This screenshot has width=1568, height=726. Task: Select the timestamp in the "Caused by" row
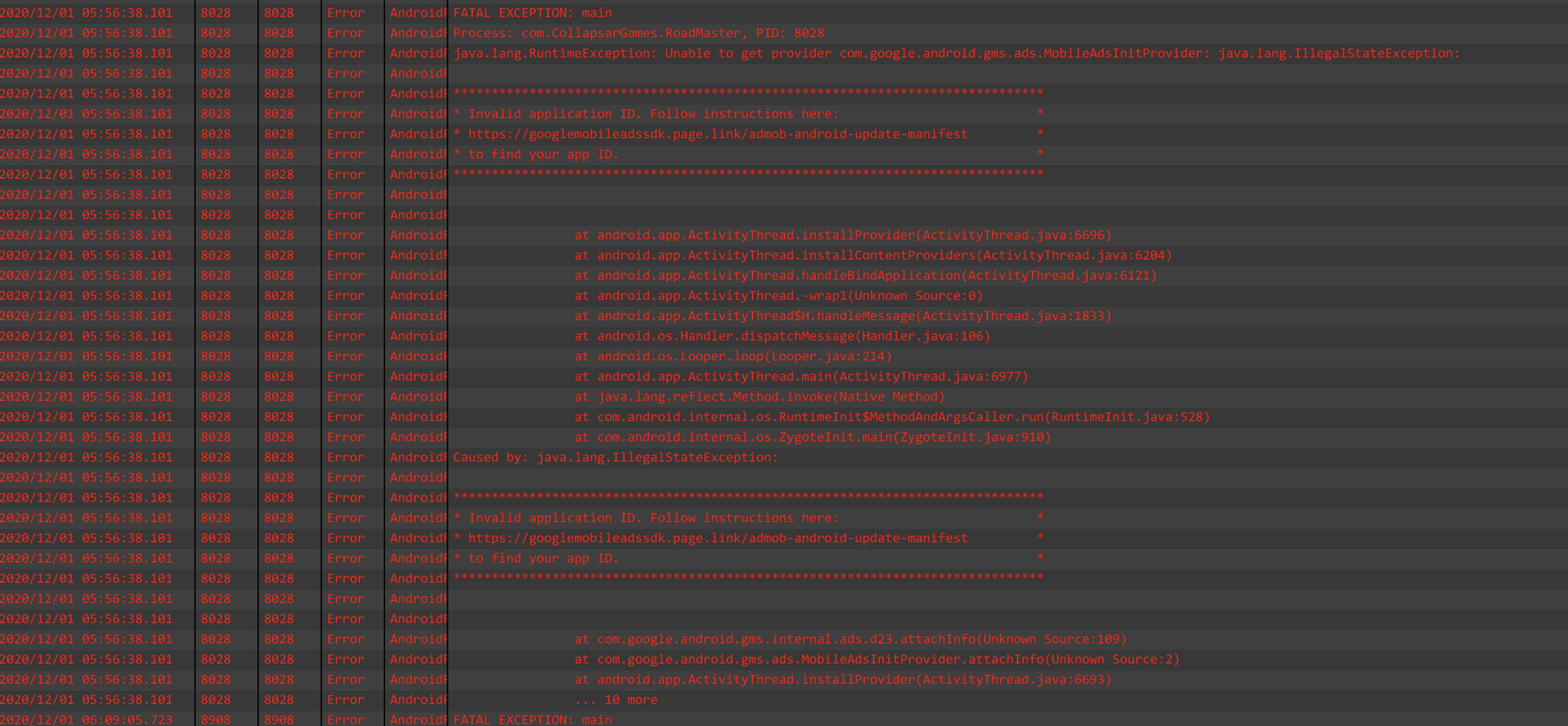[x=87, y=457]
